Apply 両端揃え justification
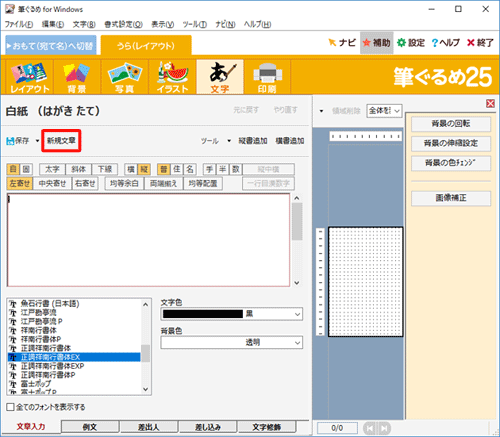500x437 pixels. point(164,183)
